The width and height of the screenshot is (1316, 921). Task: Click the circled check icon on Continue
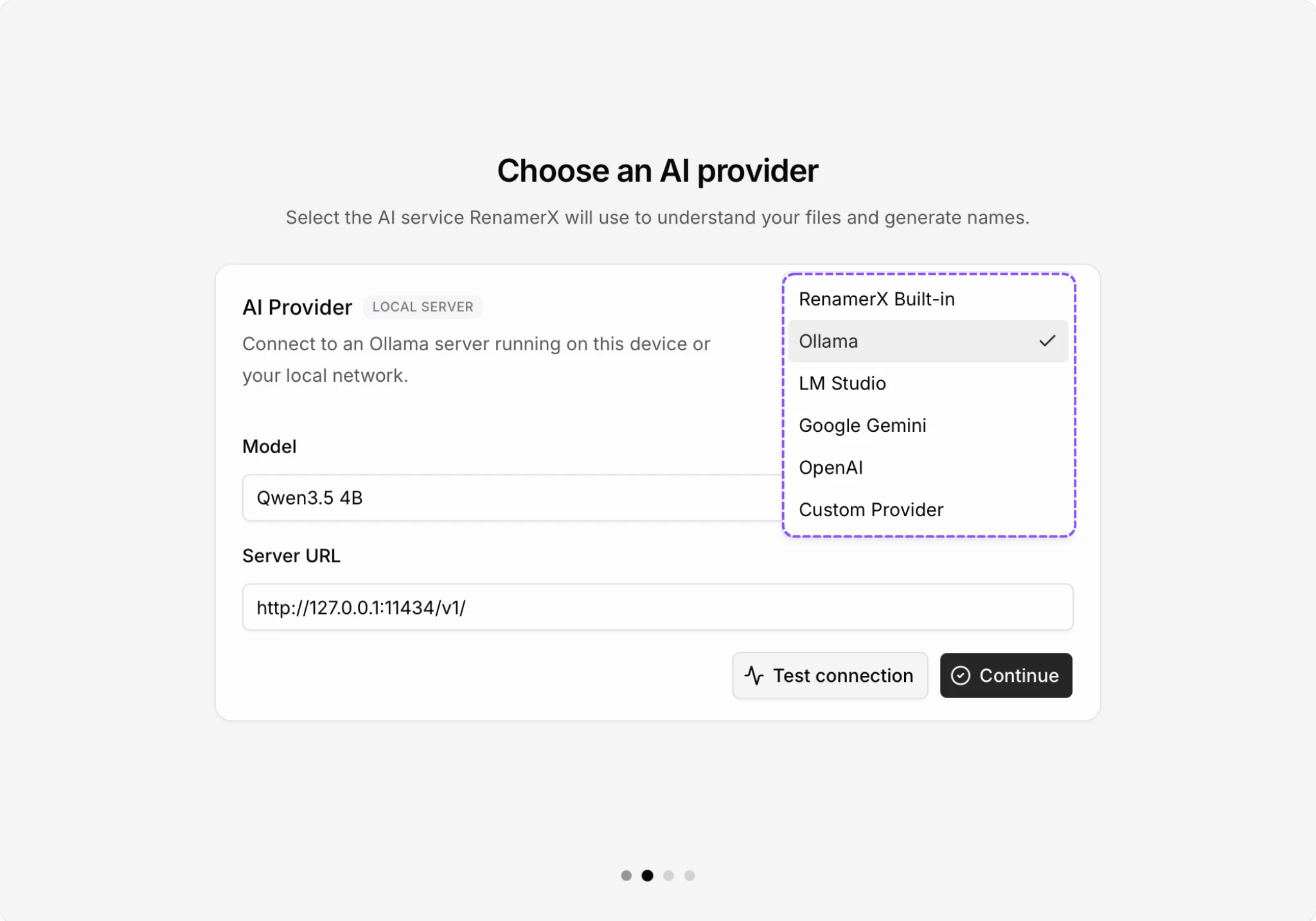(960, 675)
